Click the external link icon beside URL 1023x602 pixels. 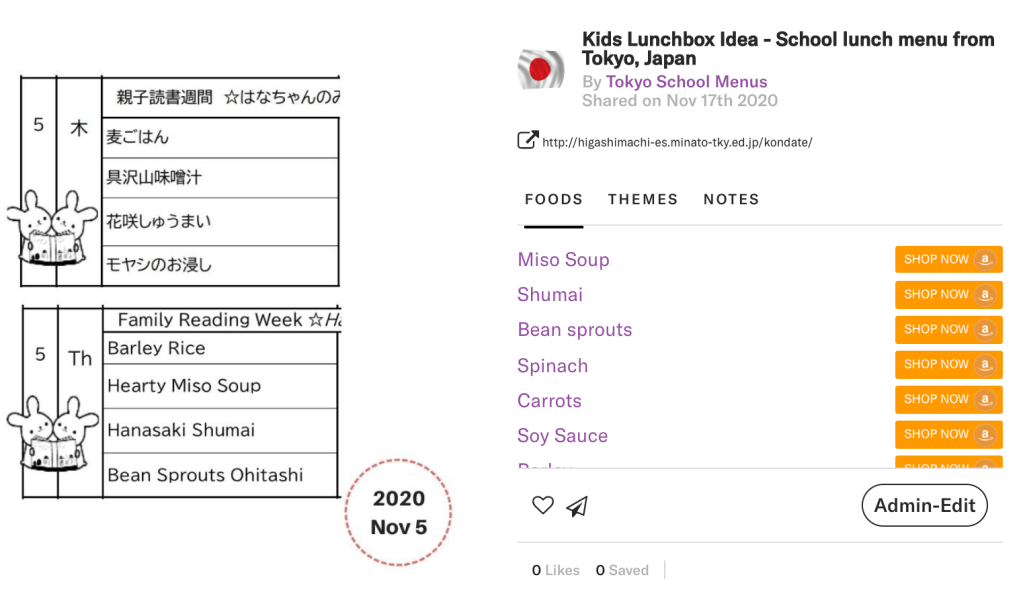pos(527,141)
